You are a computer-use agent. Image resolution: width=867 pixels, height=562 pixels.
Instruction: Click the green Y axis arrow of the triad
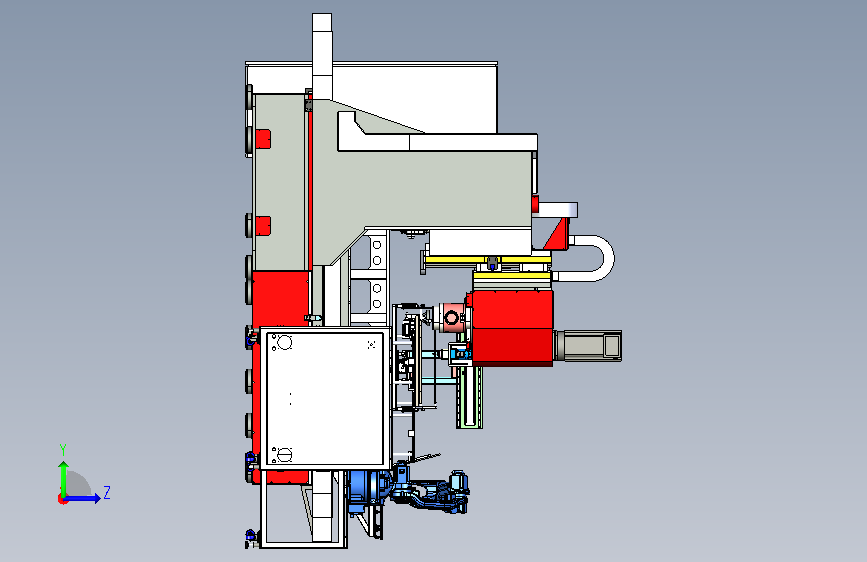point(64,479)
